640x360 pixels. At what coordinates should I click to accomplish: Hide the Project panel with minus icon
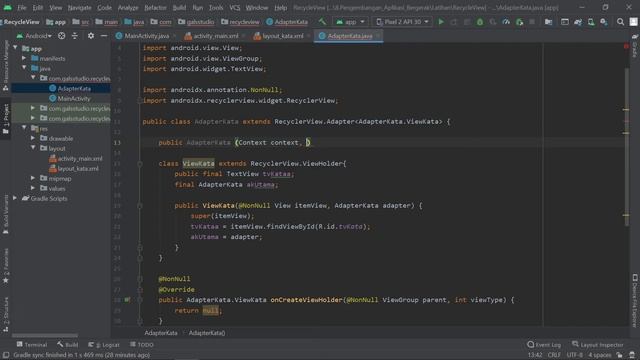pyautogui.click(x=104, y=36)
